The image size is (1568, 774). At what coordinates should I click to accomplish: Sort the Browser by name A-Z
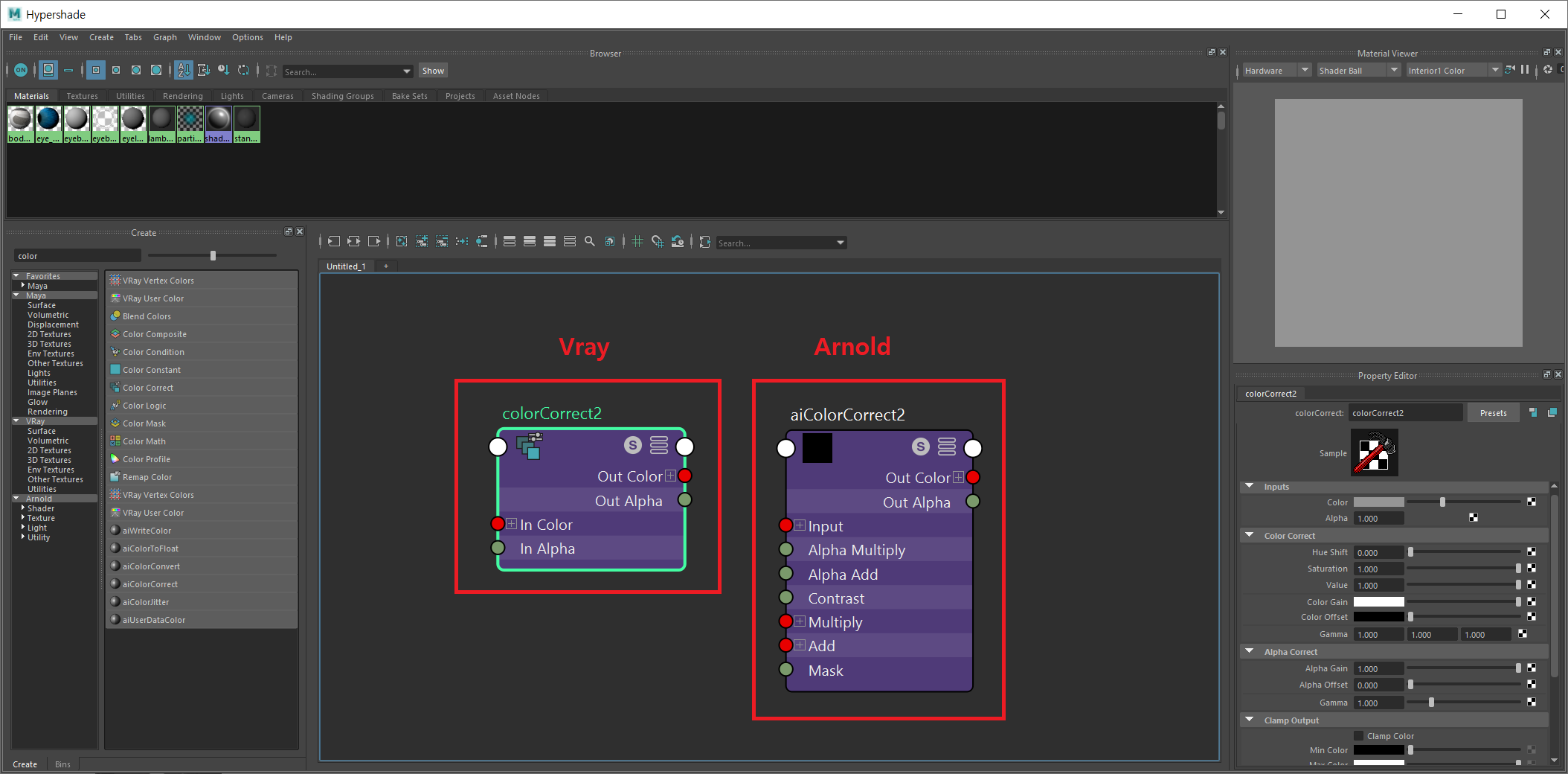coord(184,70)
